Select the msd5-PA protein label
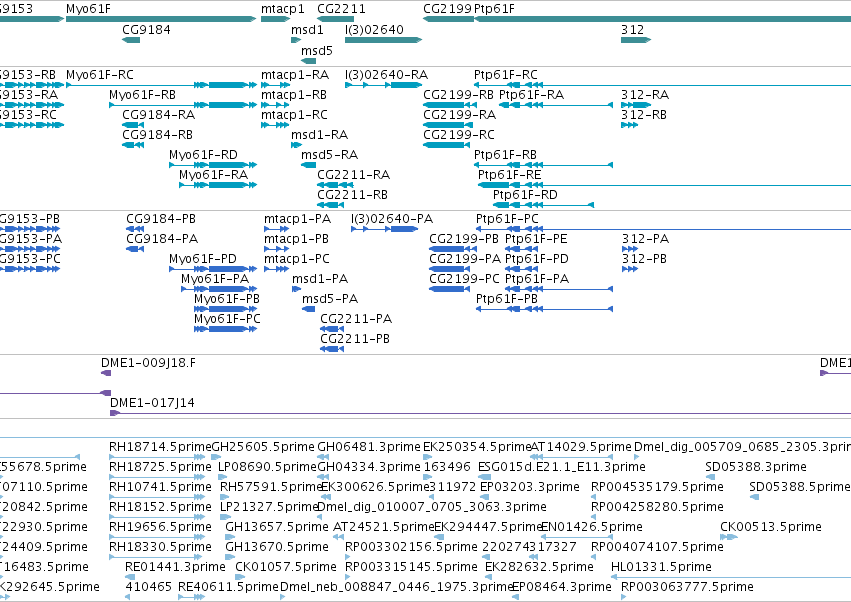This screenshot has height=602, width=851. (330, 299)
